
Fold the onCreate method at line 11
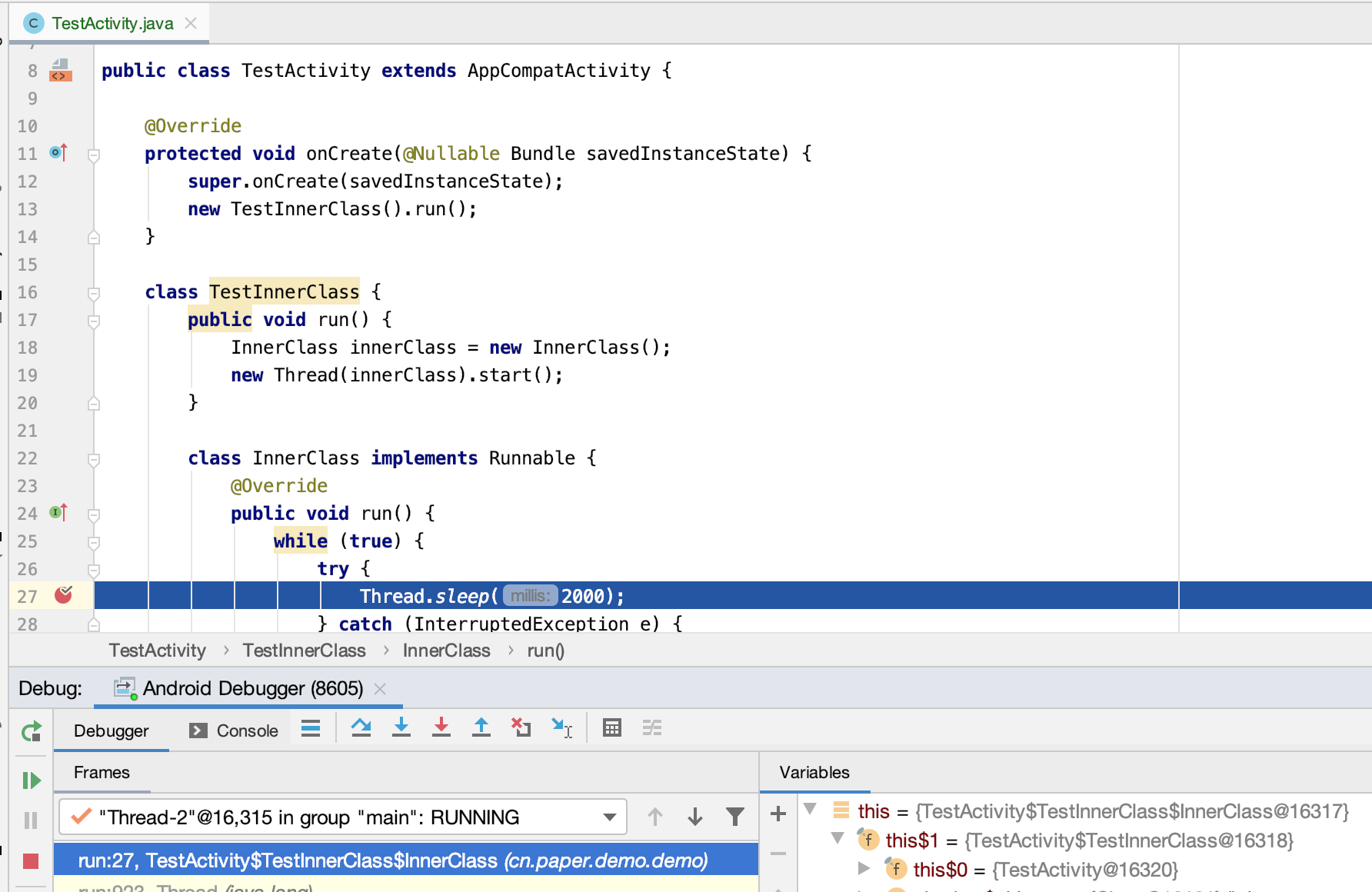coord(94,155)
